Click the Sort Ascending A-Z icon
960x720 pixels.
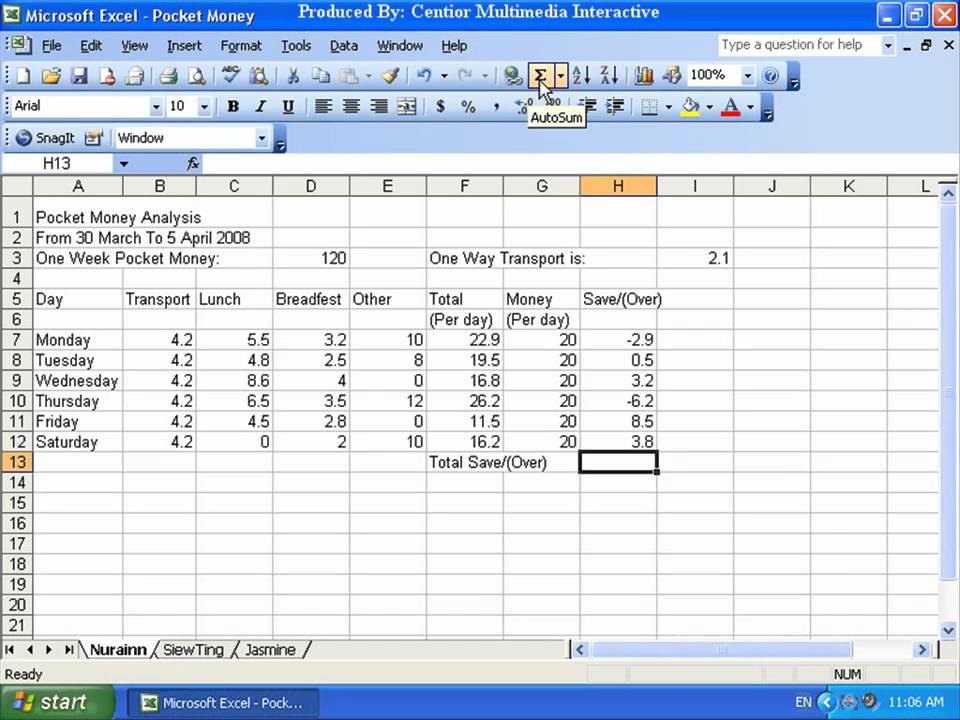click(x=581, y=76)
